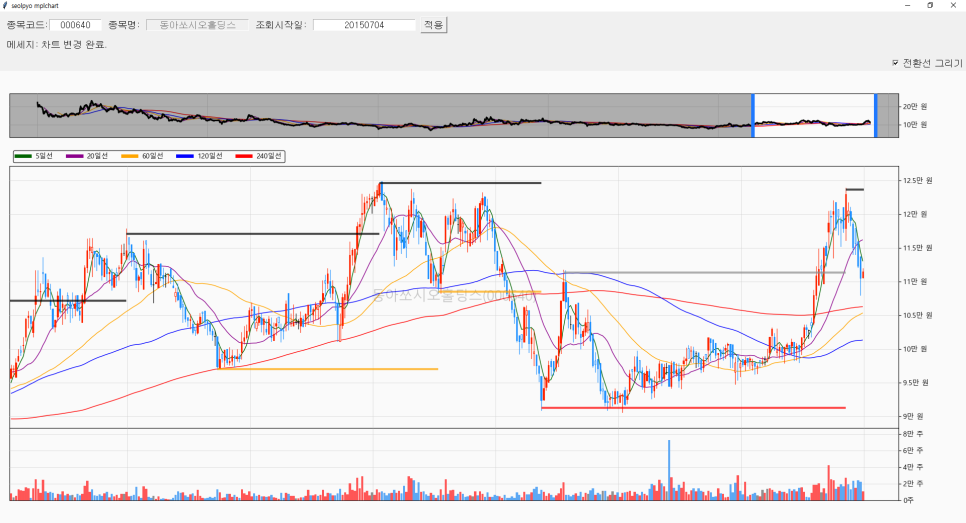Viewport: 966px width, 523px height.
Task: Click the 11만 원 price axis label
Action: (x=915, y=282)
